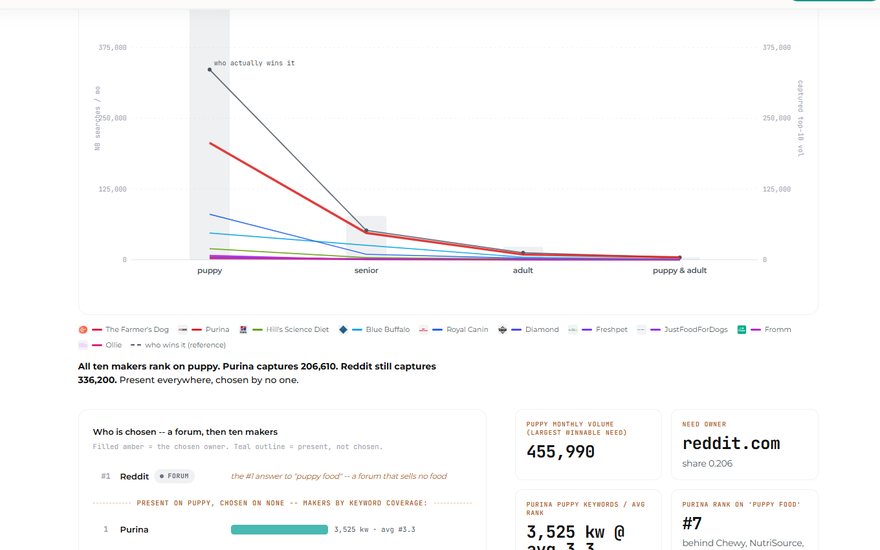
Task: Click the 'PRESENT ON PUPPY, CHOSEN ON NONE' divider label
Action: tap(282, 503)
